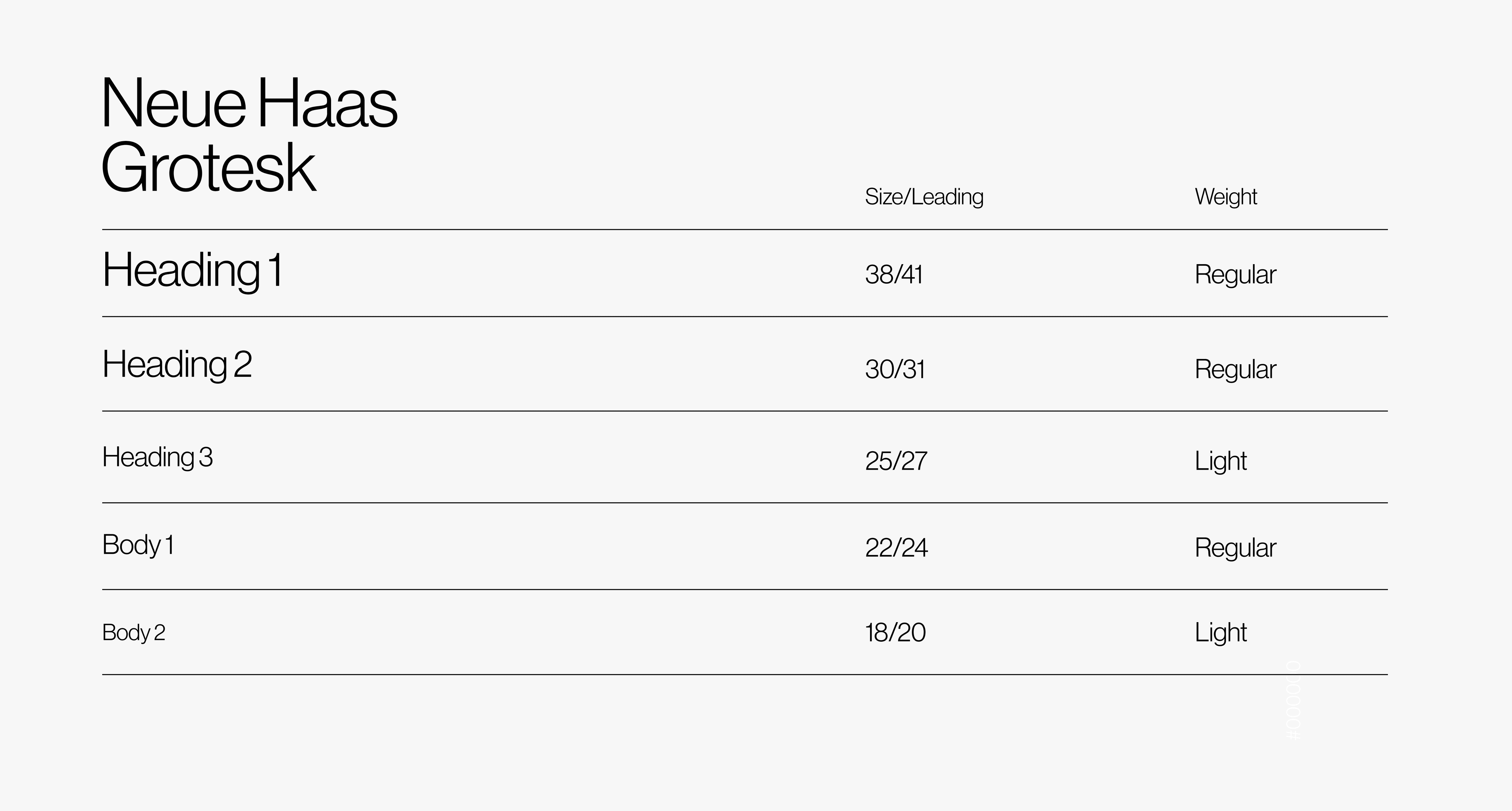1512x811 pixels.
Task: Click the faint vertical #000000 hex label
Action: pos(1293,700)
